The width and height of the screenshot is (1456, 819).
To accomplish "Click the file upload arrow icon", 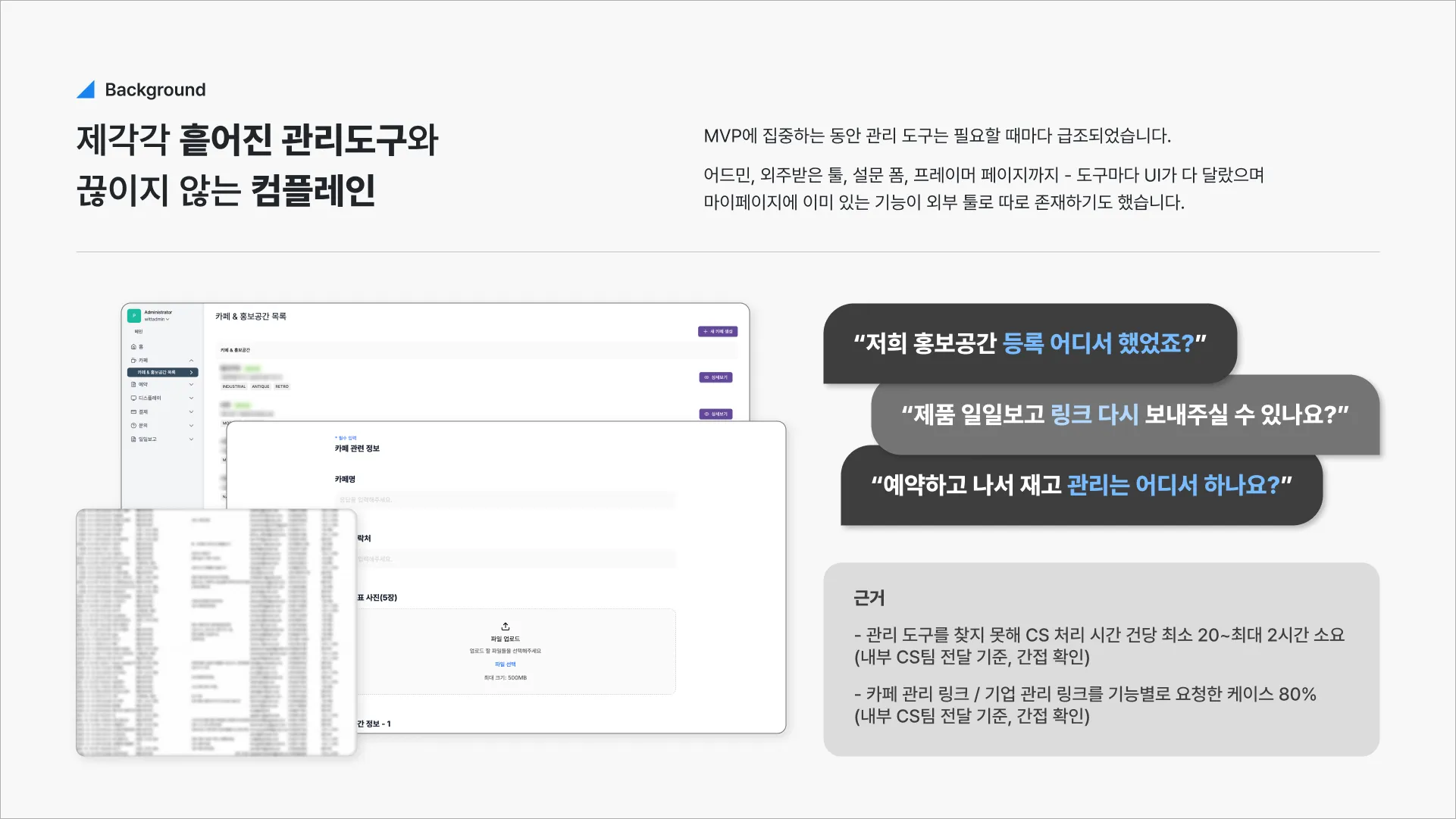I will tap(506, 627).
